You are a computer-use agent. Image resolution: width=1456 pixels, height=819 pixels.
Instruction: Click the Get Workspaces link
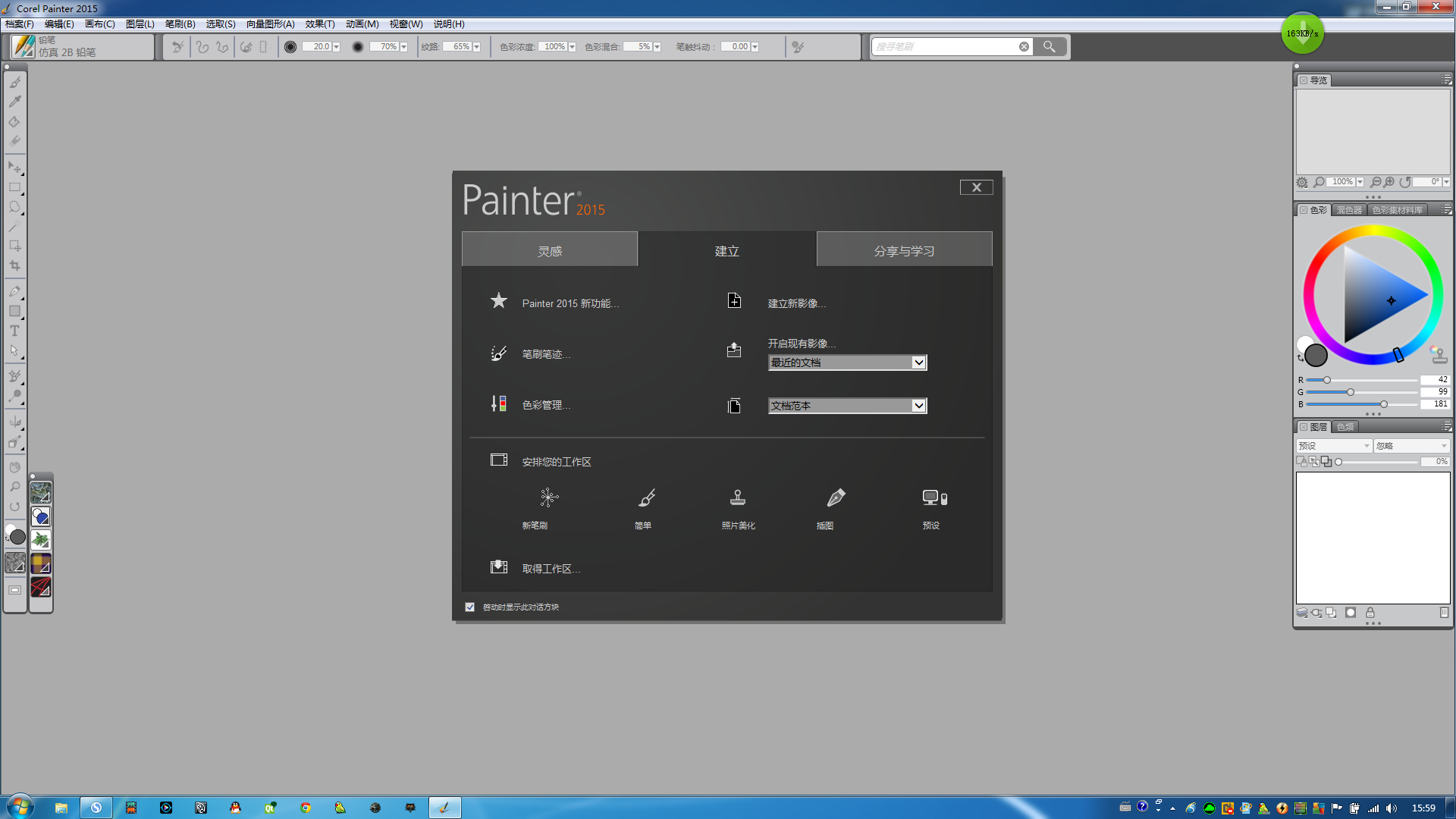click(551, 569)
